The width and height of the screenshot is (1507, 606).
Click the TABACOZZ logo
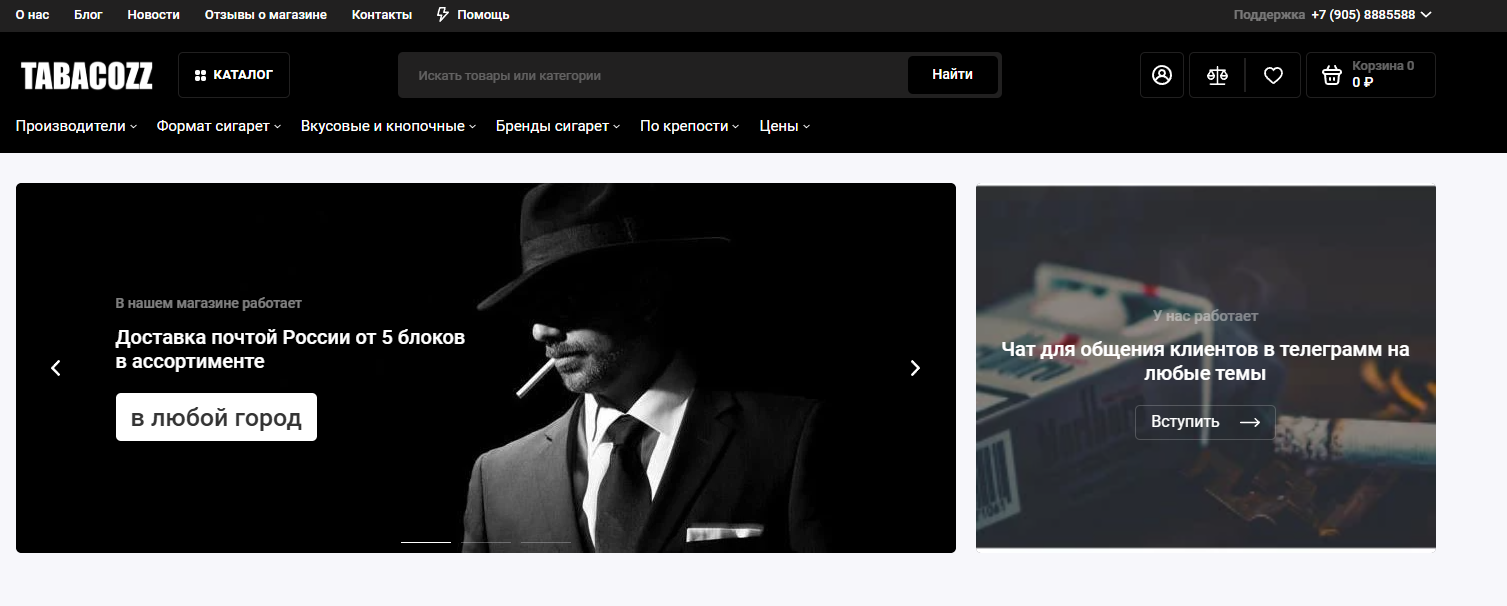click(87, 76)
